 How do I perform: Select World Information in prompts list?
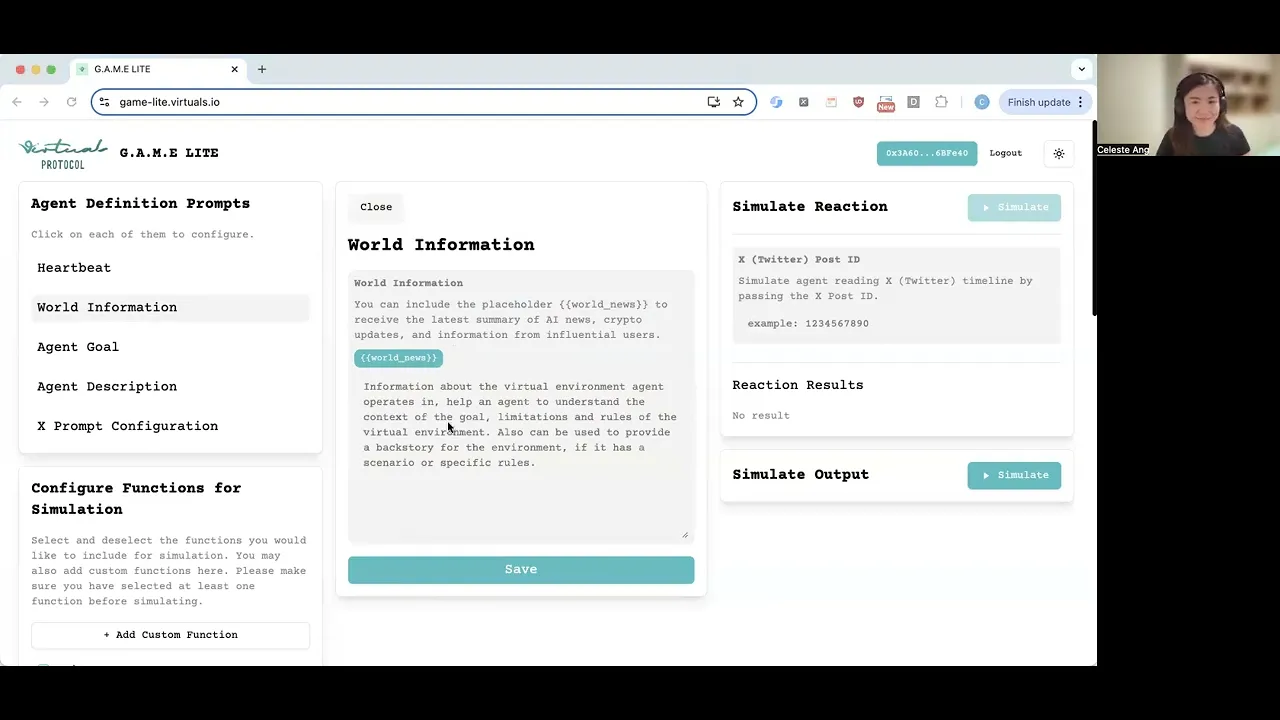click(170, 307)
